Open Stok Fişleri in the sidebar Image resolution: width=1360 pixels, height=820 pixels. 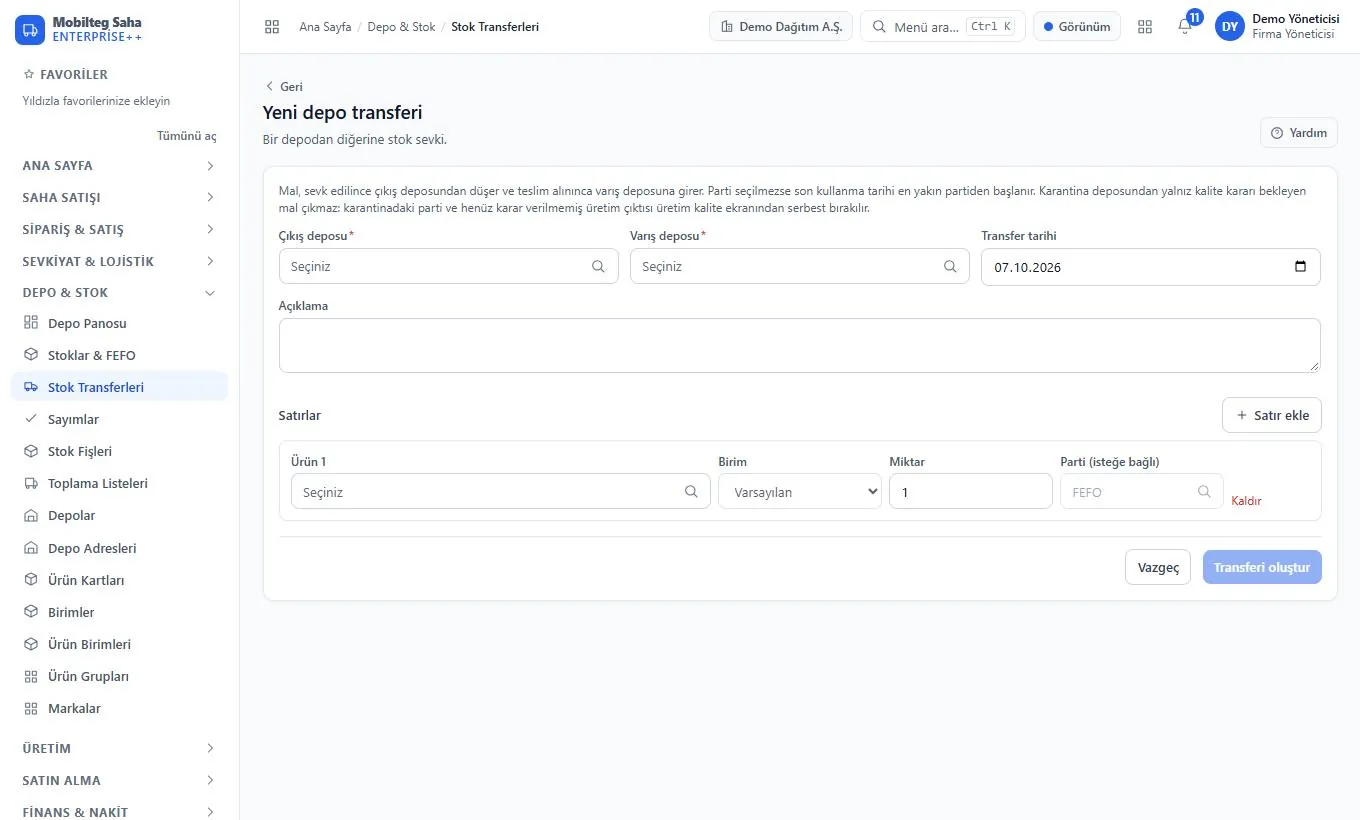[x=119, y=451]
